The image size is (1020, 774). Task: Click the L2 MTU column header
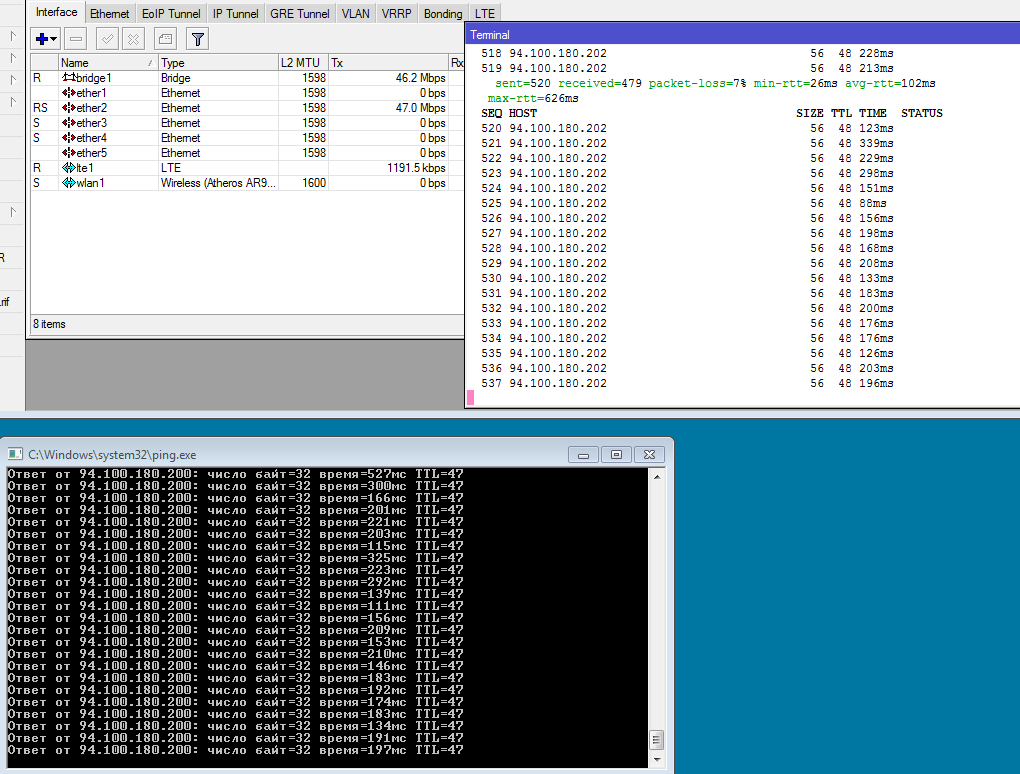[302, 63]
